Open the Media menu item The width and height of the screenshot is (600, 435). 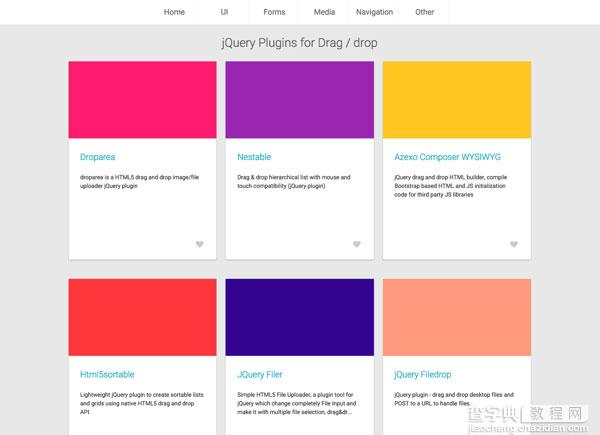(x=324, y=12)
